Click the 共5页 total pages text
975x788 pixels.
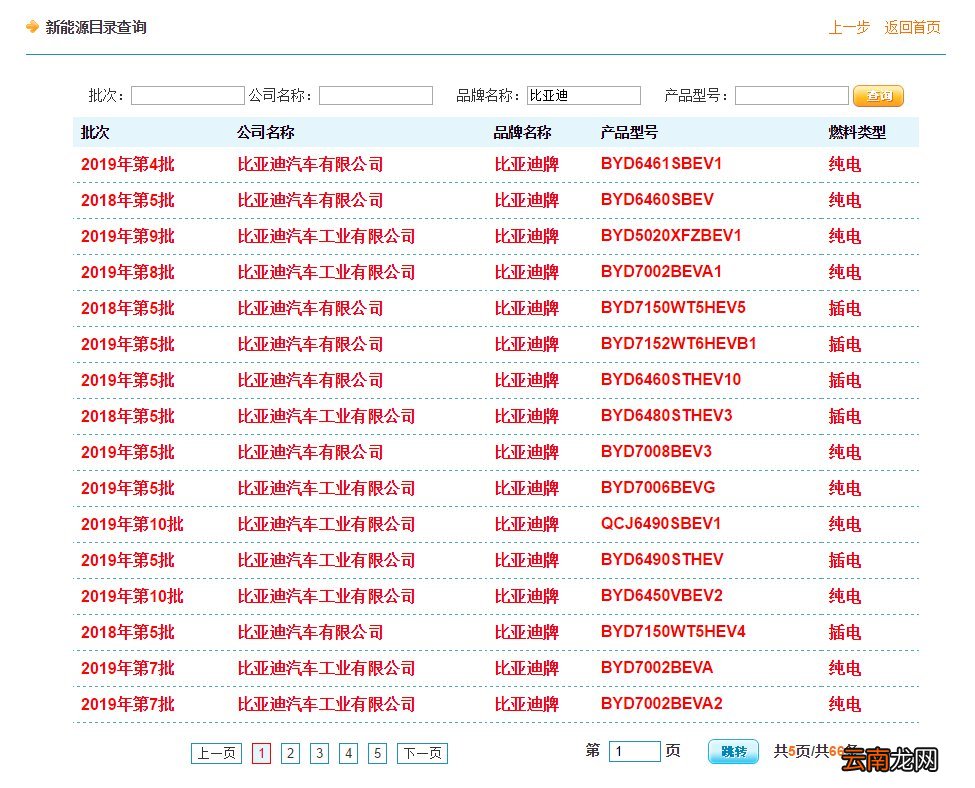[x=792, y=751]
